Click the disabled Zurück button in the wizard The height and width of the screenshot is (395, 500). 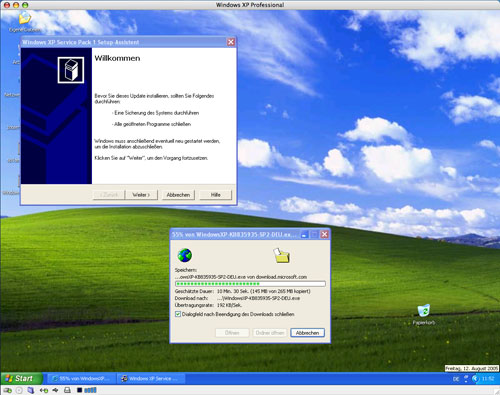coord(109,195)
